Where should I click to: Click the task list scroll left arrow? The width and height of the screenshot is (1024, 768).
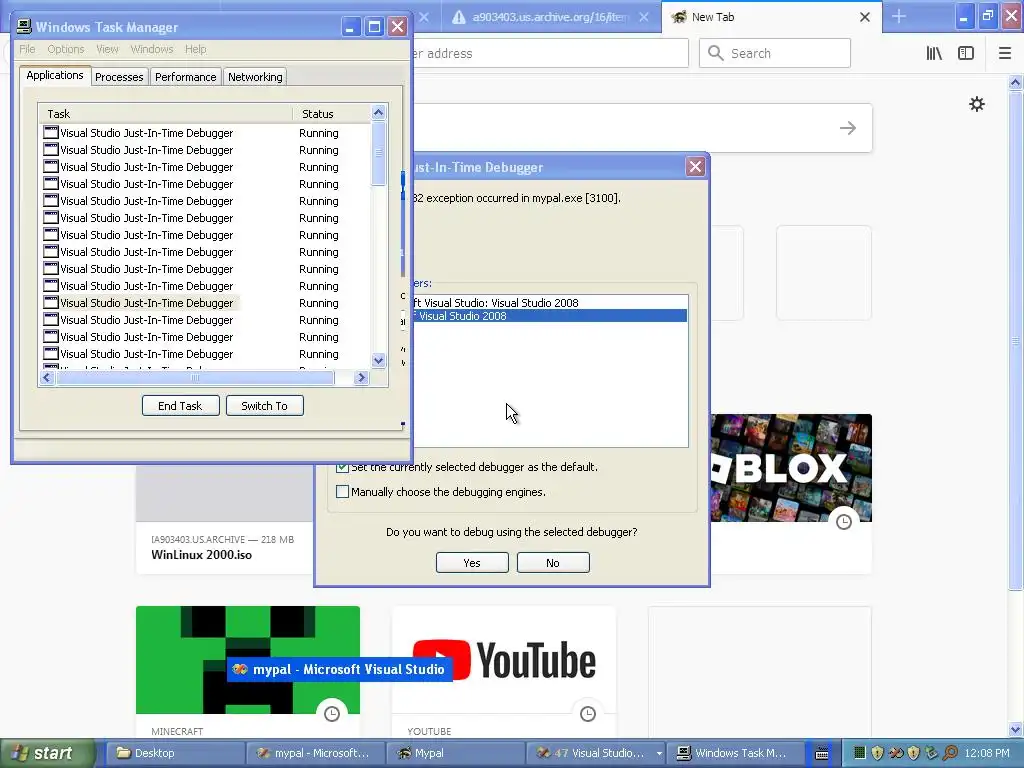pos(46,377)
